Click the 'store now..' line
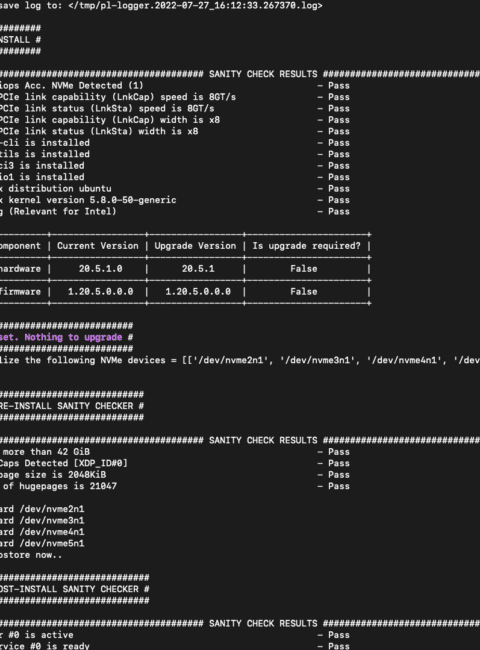The width and height of the screenshot is (480, 650). (31, 555)
